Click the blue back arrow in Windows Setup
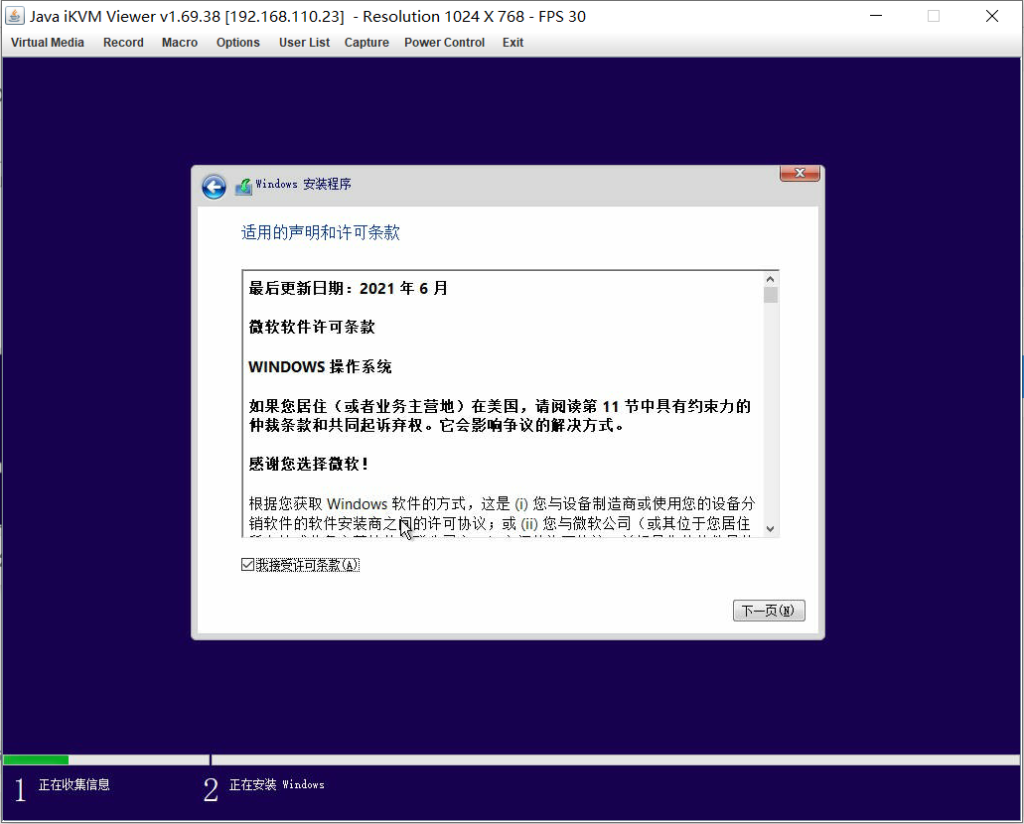 213,186
